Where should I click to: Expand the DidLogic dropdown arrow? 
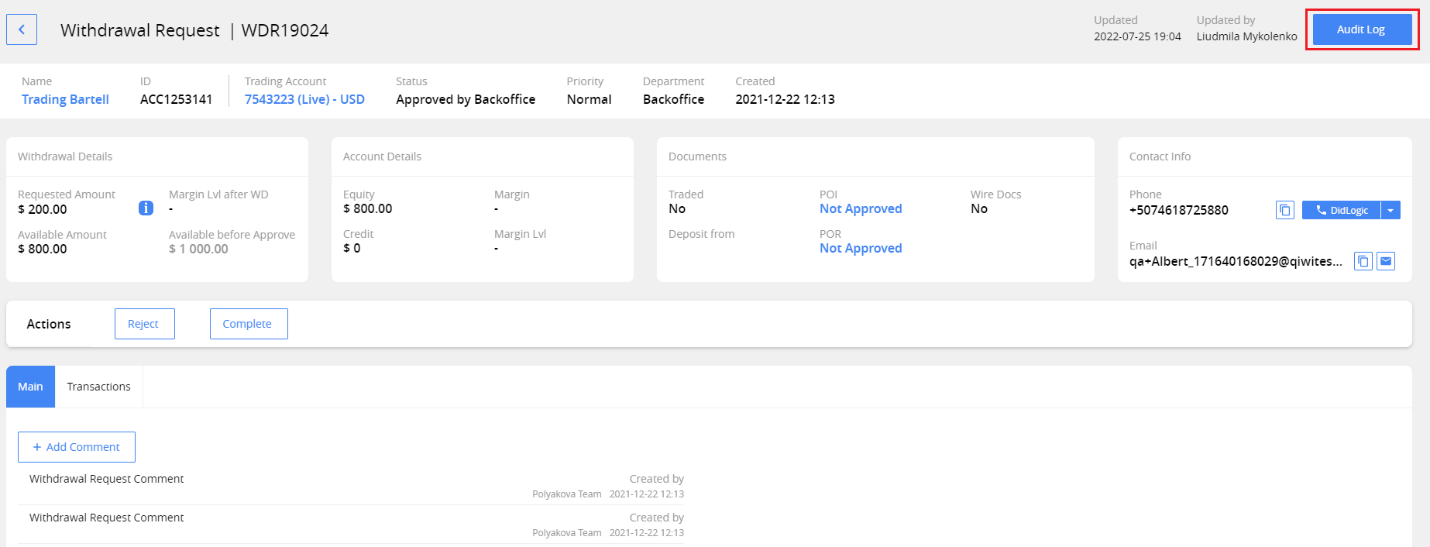(1390, 210)
